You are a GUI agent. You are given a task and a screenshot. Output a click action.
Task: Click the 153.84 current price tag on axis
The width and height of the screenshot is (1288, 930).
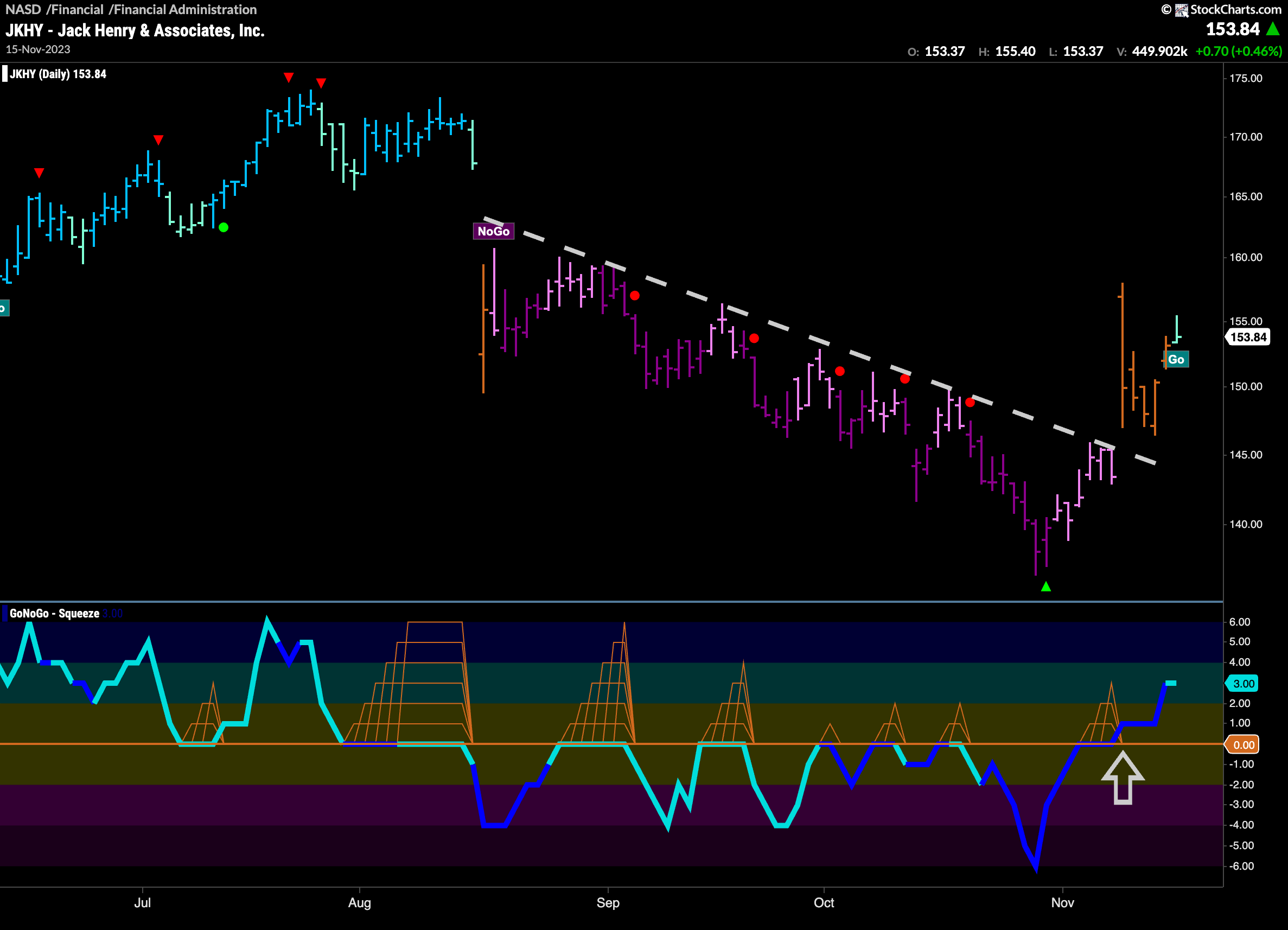[x=1248, y=337]
